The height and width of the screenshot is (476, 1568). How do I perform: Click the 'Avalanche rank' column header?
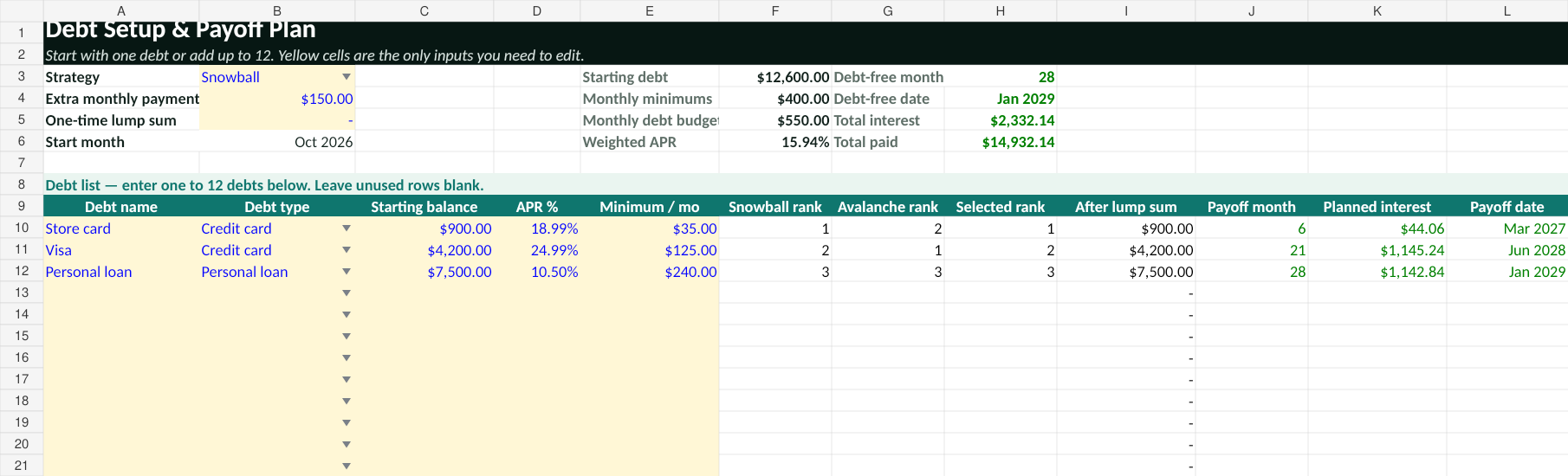888,207
